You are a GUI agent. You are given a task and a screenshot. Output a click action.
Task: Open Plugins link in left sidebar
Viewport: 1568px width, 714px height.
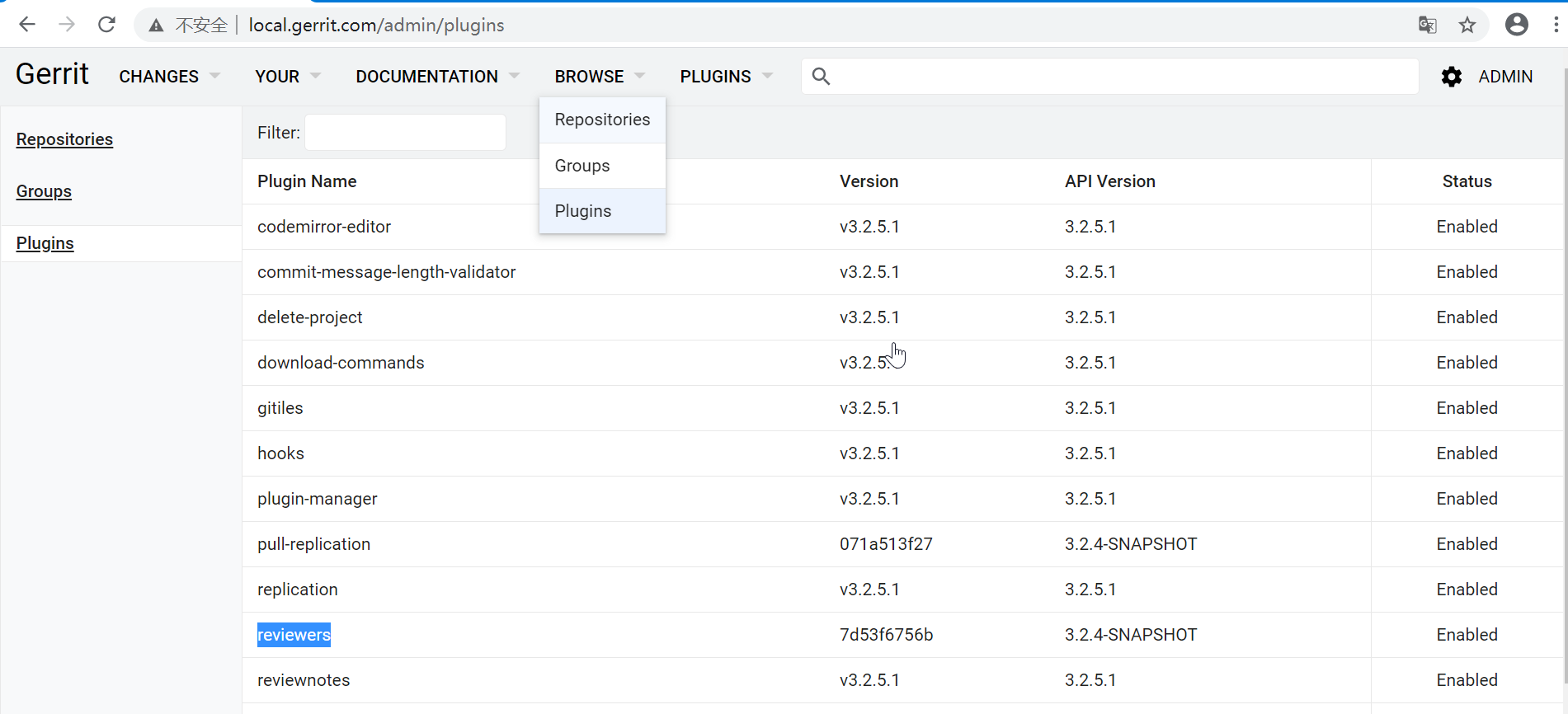[x=45, y=243]
